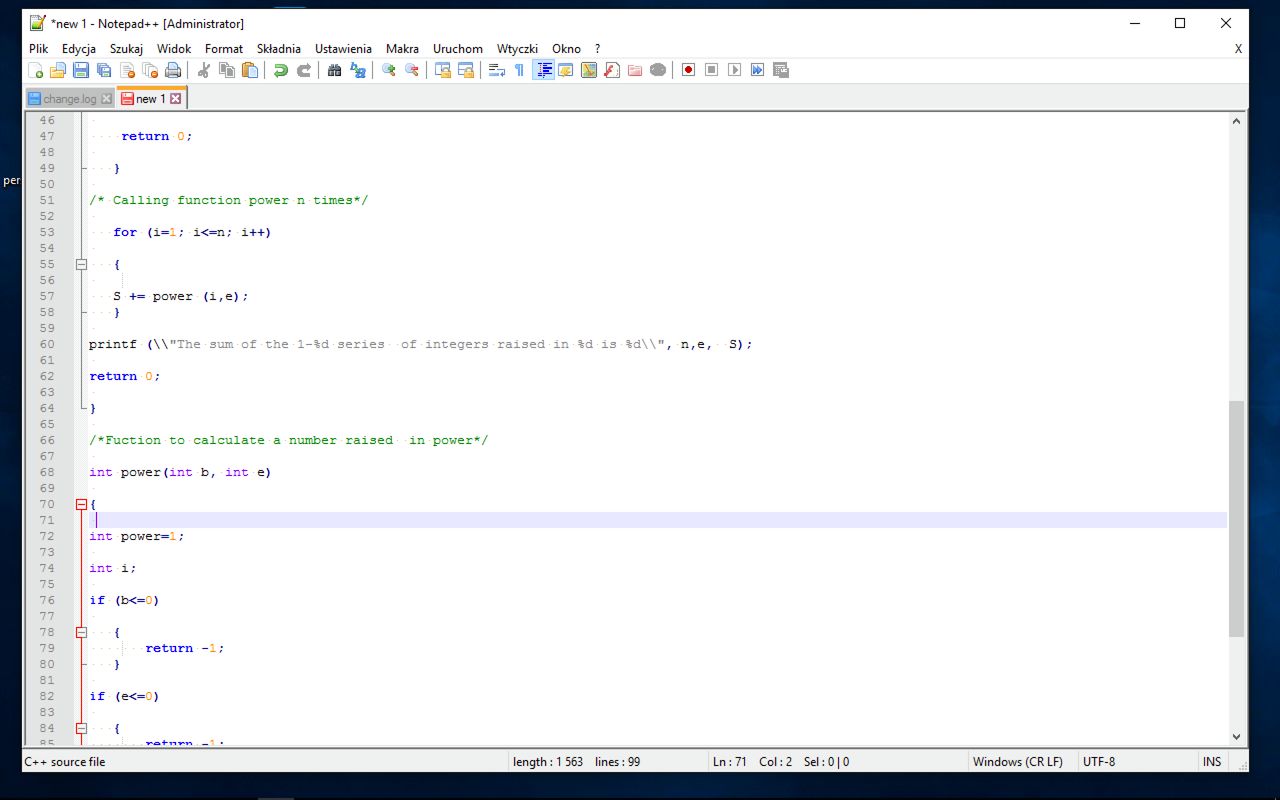
Task: Collapse the fold marker on line 55
Action: [x=82, y=264]
